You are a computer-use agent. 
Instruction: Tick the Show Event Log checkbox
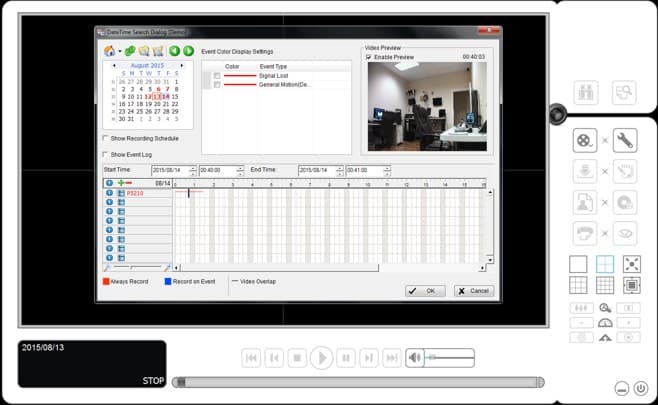(107, 154)
